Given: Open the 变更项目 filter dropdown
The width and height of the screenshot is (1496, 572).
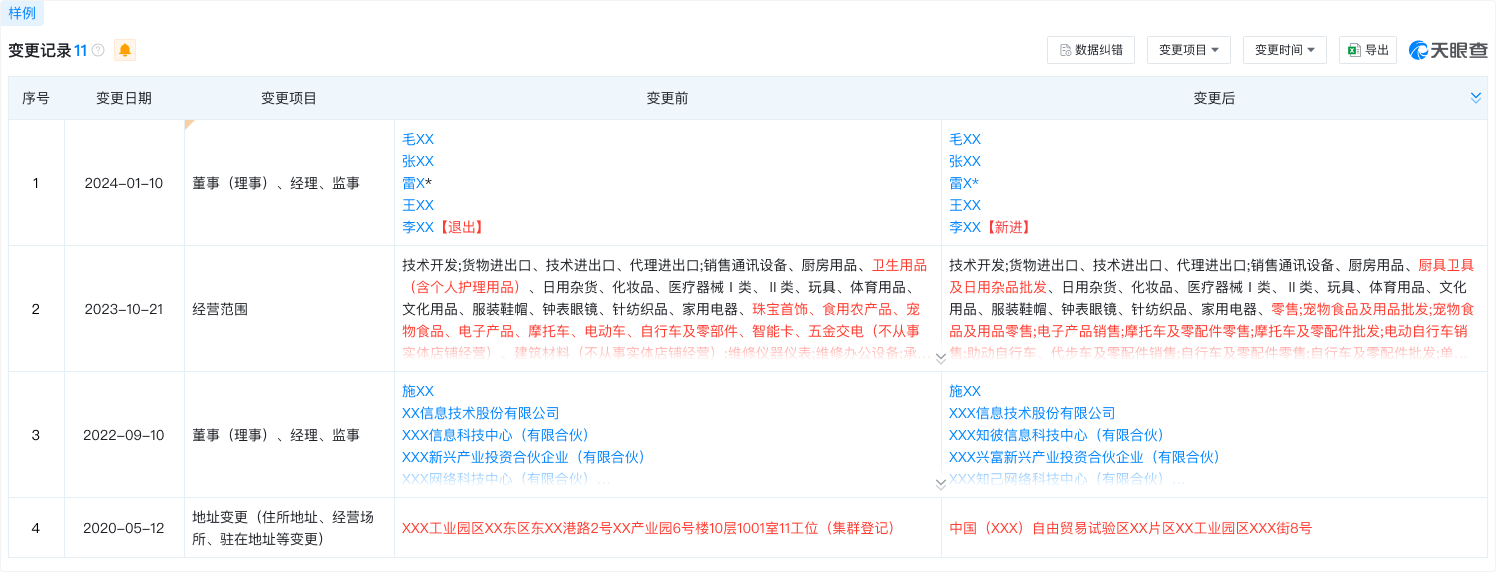Looking at the screenshot, I should click(1189, 50).
